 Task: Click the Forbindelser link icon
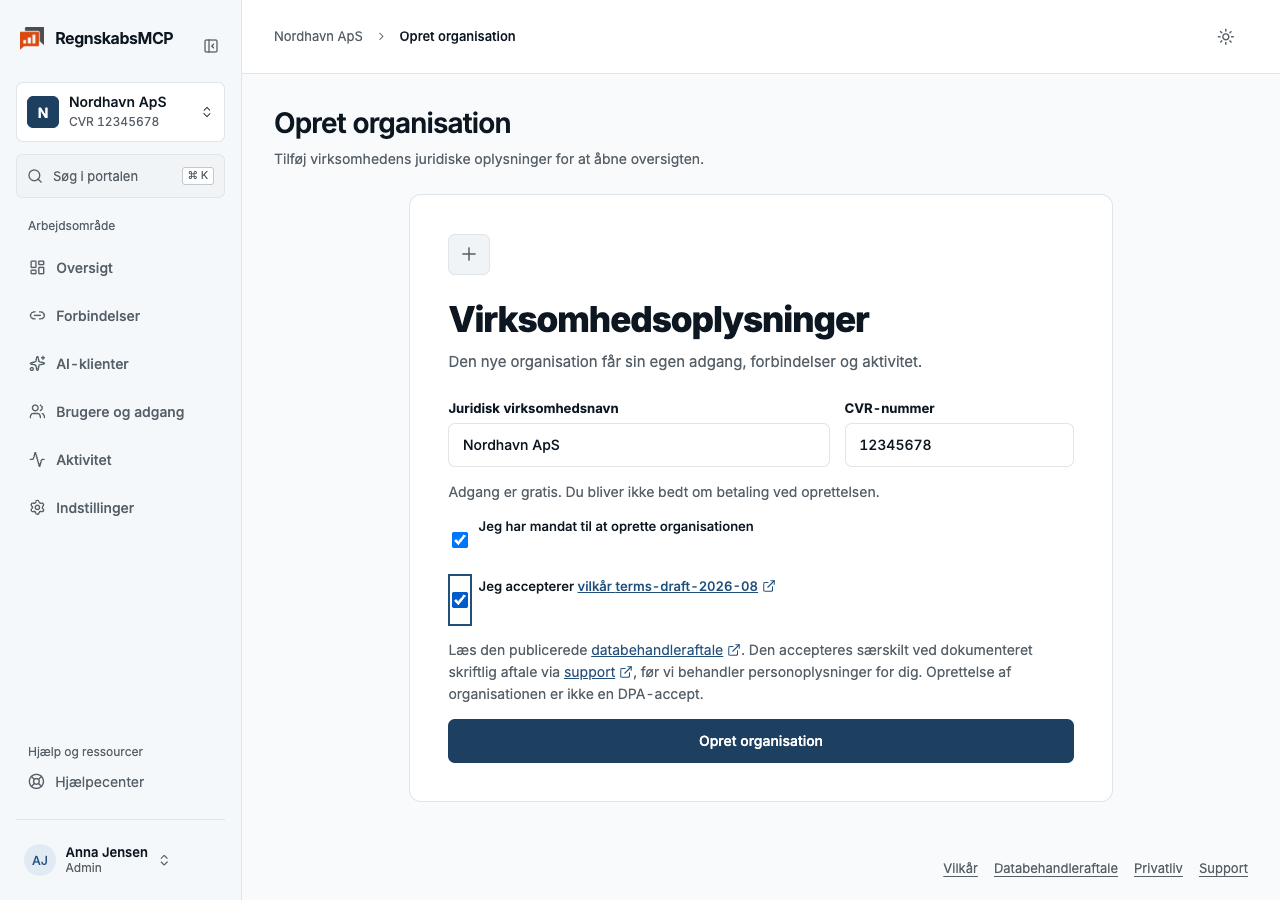coord(37,316)
